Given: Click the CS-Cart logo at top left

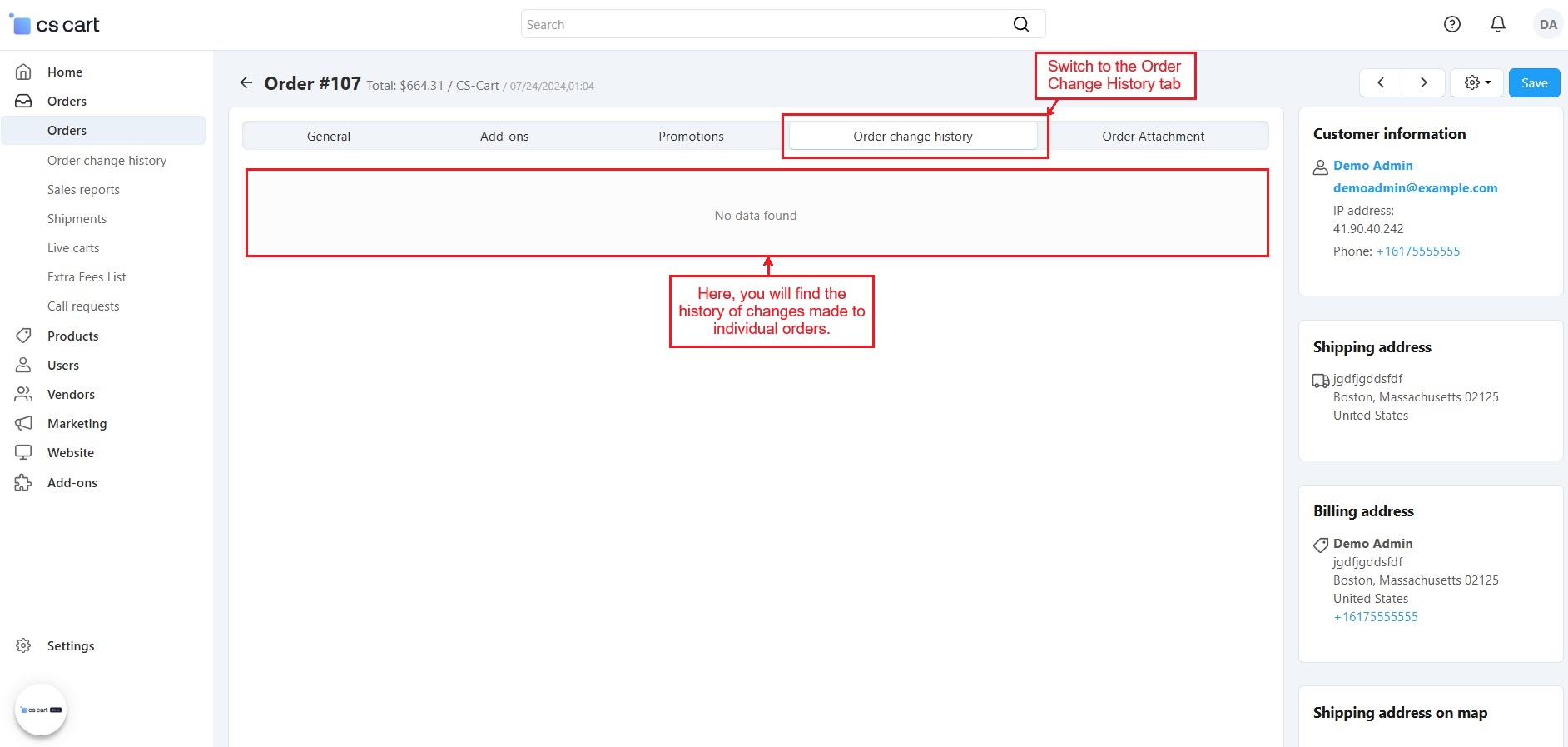Looking at the screenshot, I should coord(55,25).
